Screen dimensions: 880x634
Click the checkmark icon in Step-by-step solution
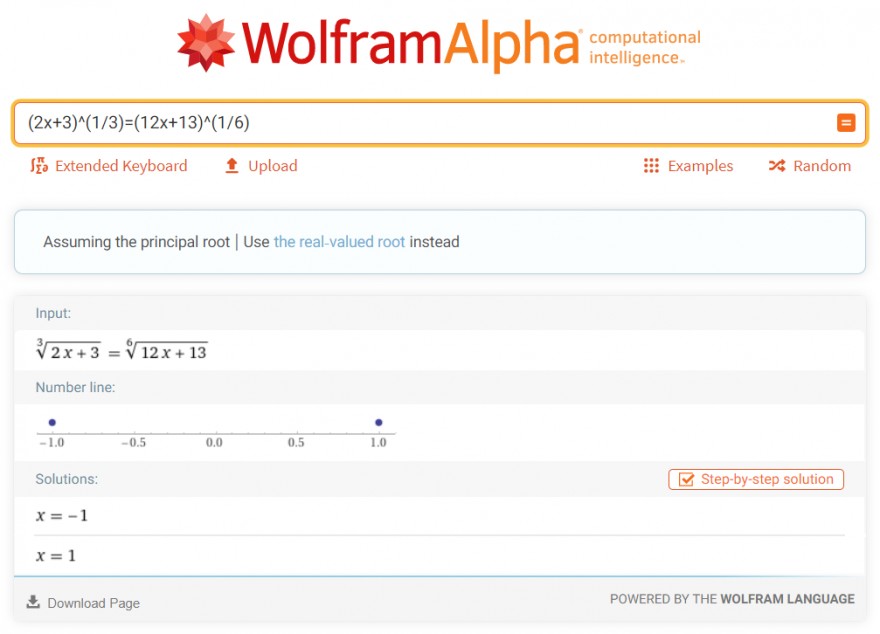click(x=686, y=479)
